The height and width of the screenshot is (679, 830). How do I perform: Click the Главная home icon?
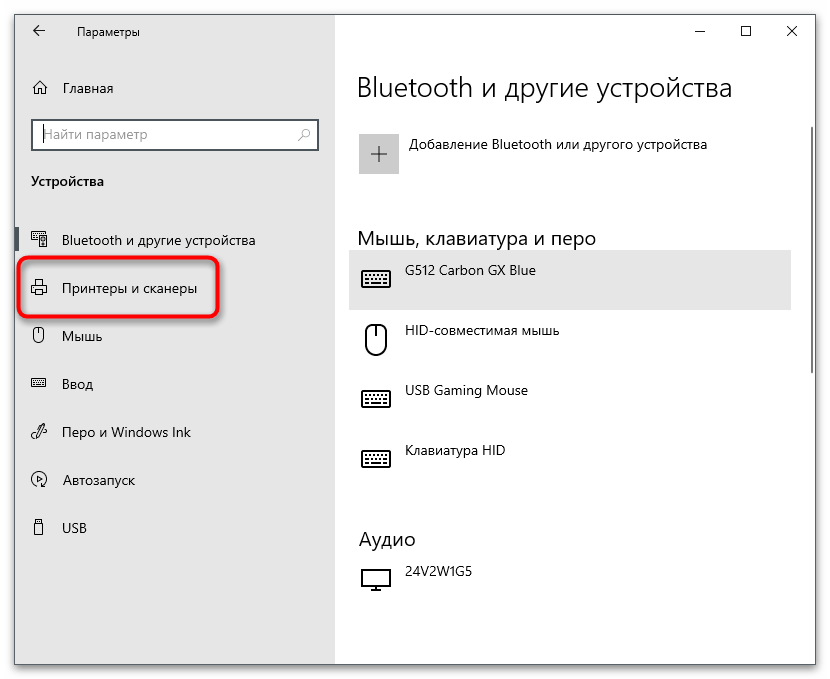[40, 88]
